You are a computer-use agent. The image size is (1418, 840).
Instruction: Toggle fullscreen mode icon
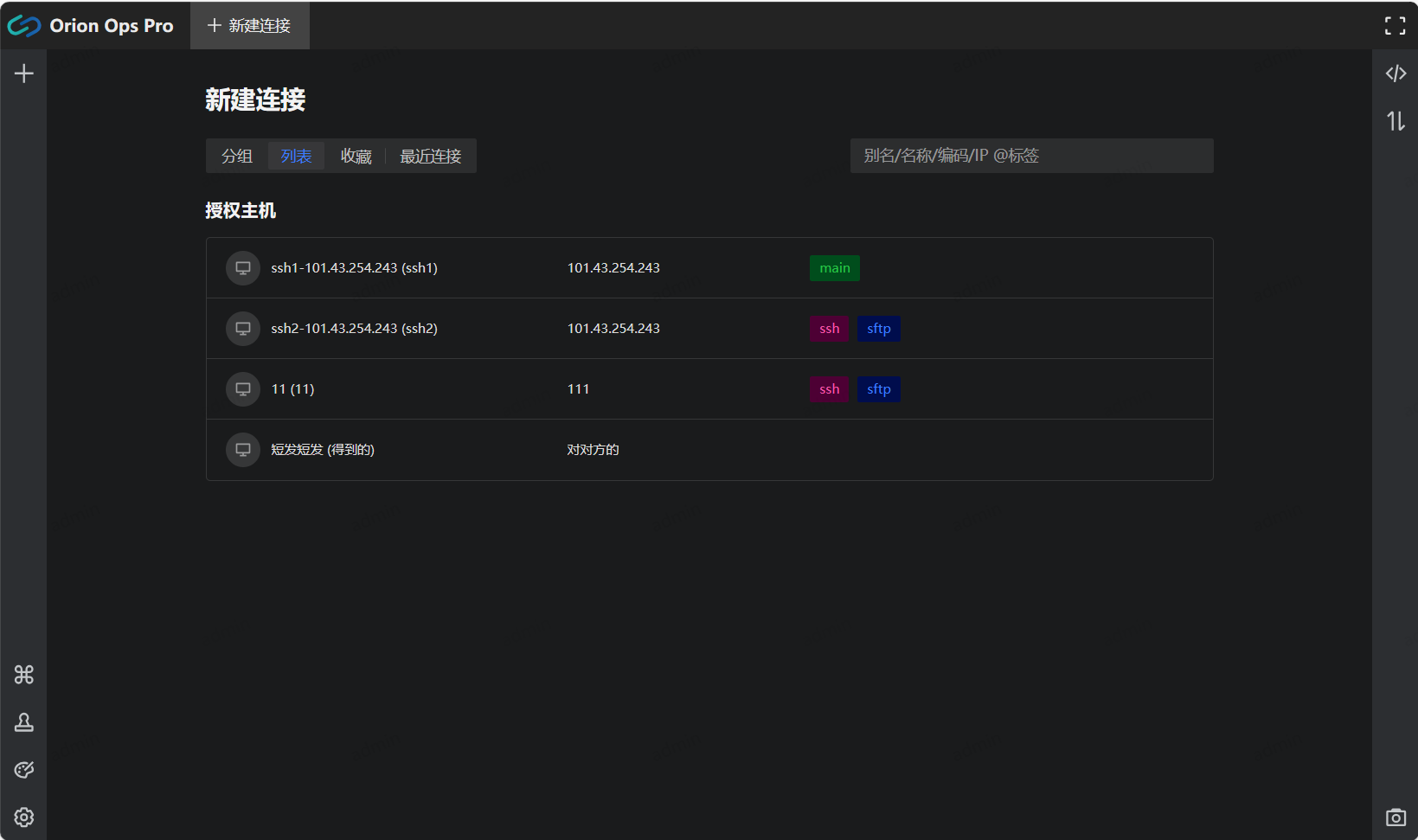[1395, 26]
